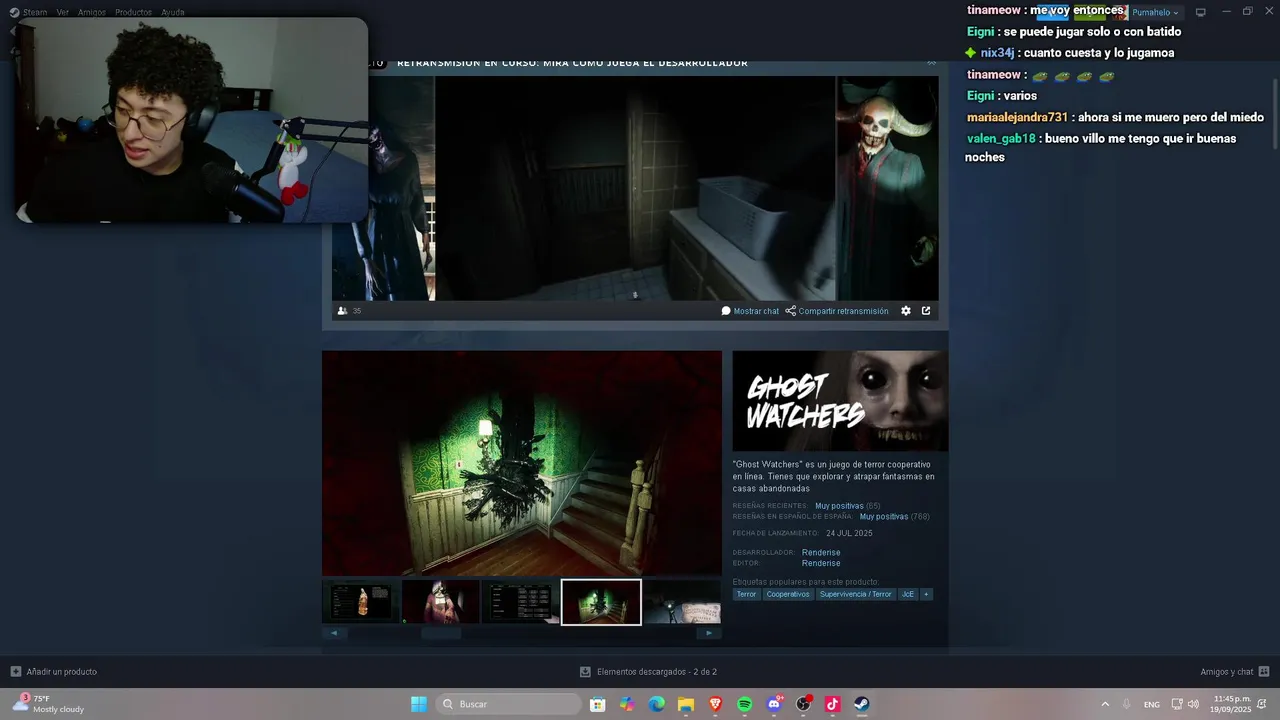Click the viewer count icon
This screenshot has height=720, width=1280.
pos(343,311)
